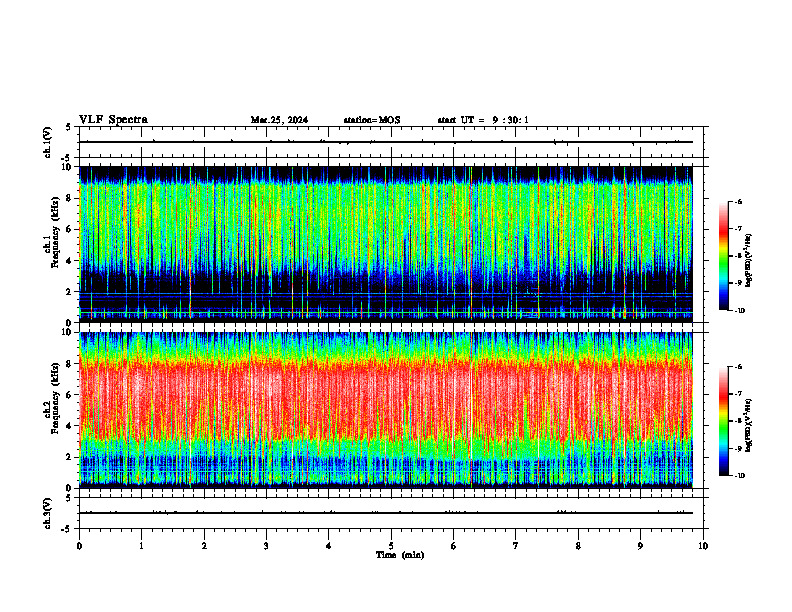This screenshot has width=792, height=612.
Task: Click the ch.2 spectrogram color bar
Action: point(723,421)
